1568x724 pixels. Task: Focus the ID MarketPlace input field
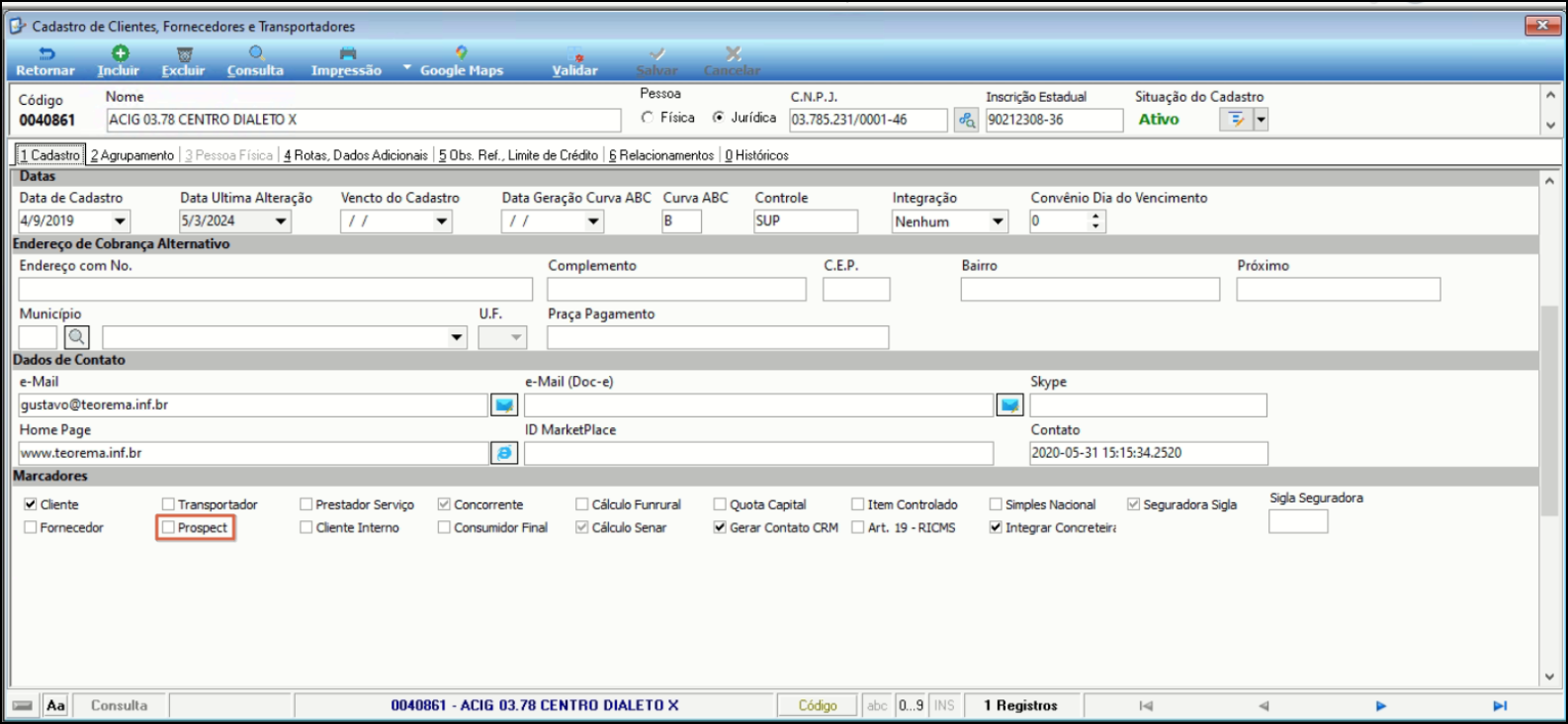[x=758, y=453]
